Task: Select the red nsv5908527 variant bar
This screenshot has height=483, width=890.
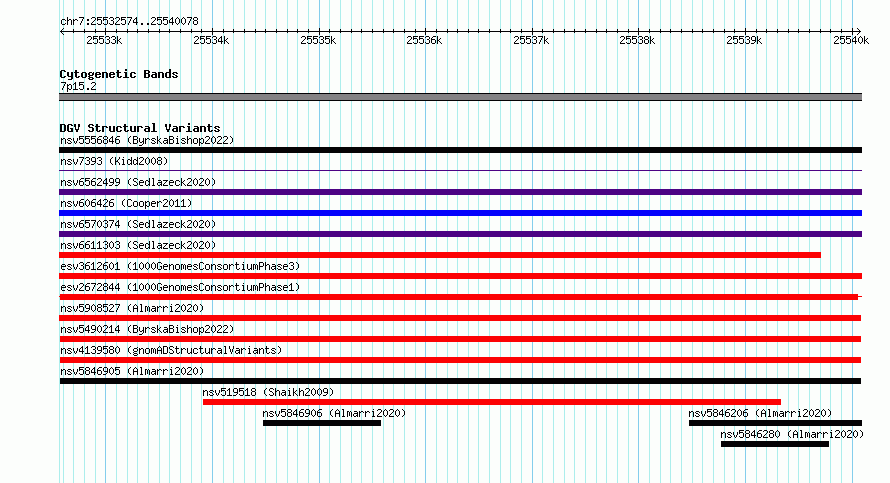Action: (460, 318)
